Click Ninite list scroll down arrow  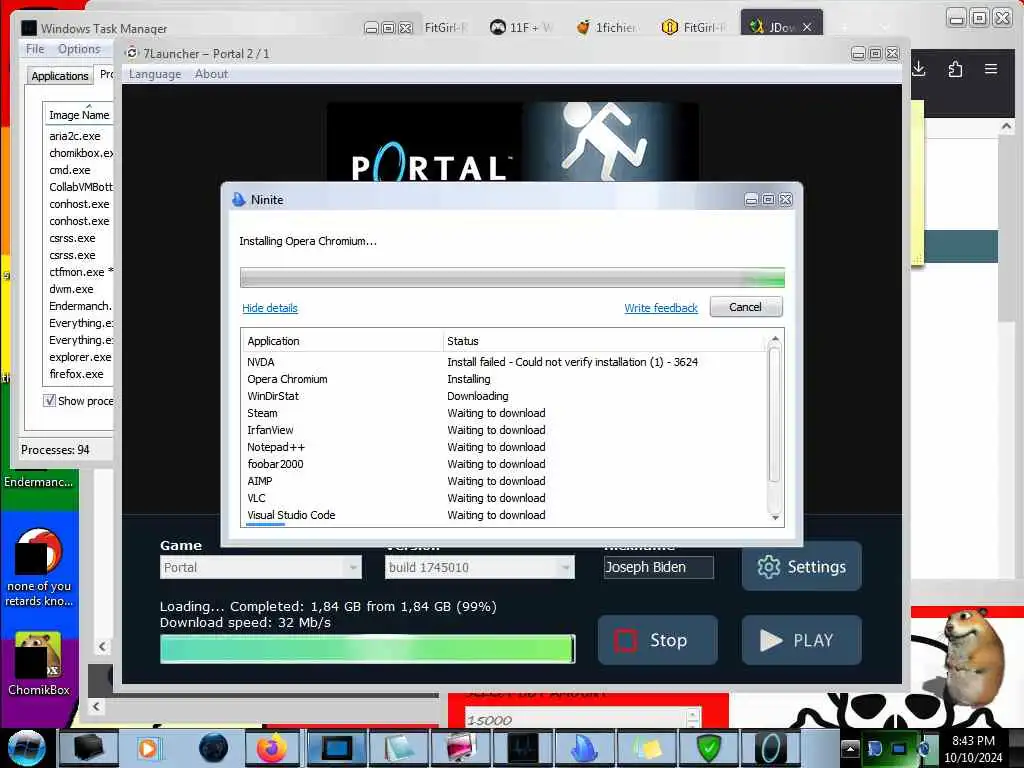pos(775,517)
